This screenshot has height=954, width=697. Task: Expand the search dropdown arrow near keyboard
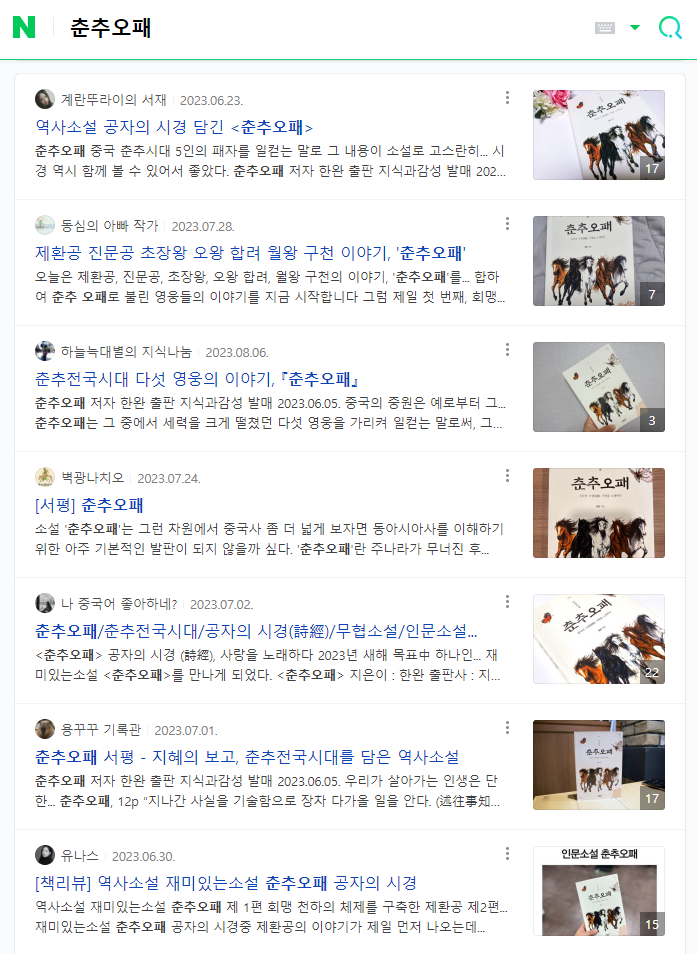click(x=635, y=27)
